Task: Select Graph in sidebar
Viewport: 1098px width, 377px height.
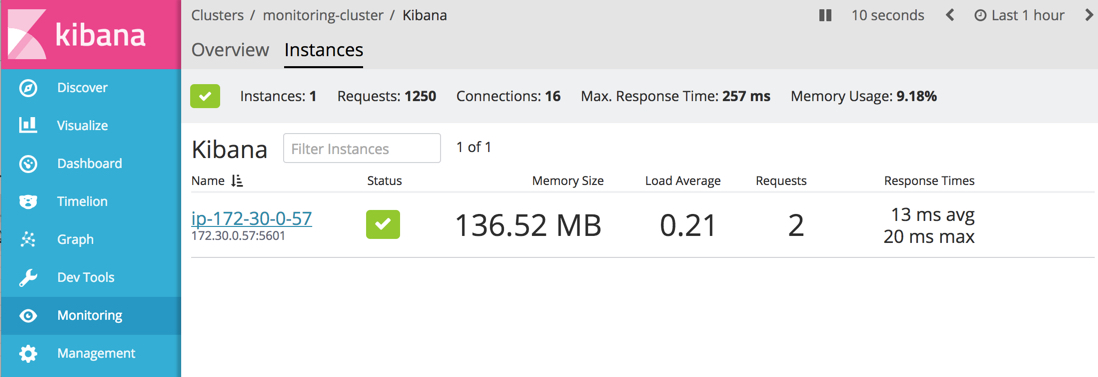Action: (x=76, y=240)
